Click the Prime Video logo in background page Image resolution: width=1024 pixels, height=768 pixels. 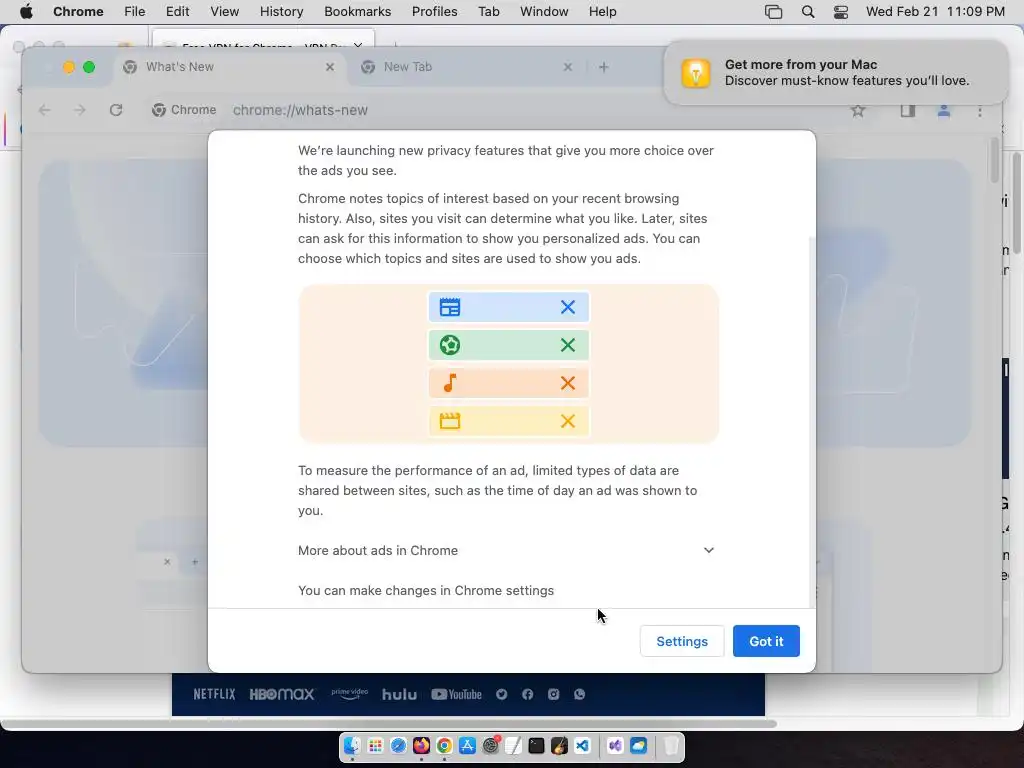[349, 694]
